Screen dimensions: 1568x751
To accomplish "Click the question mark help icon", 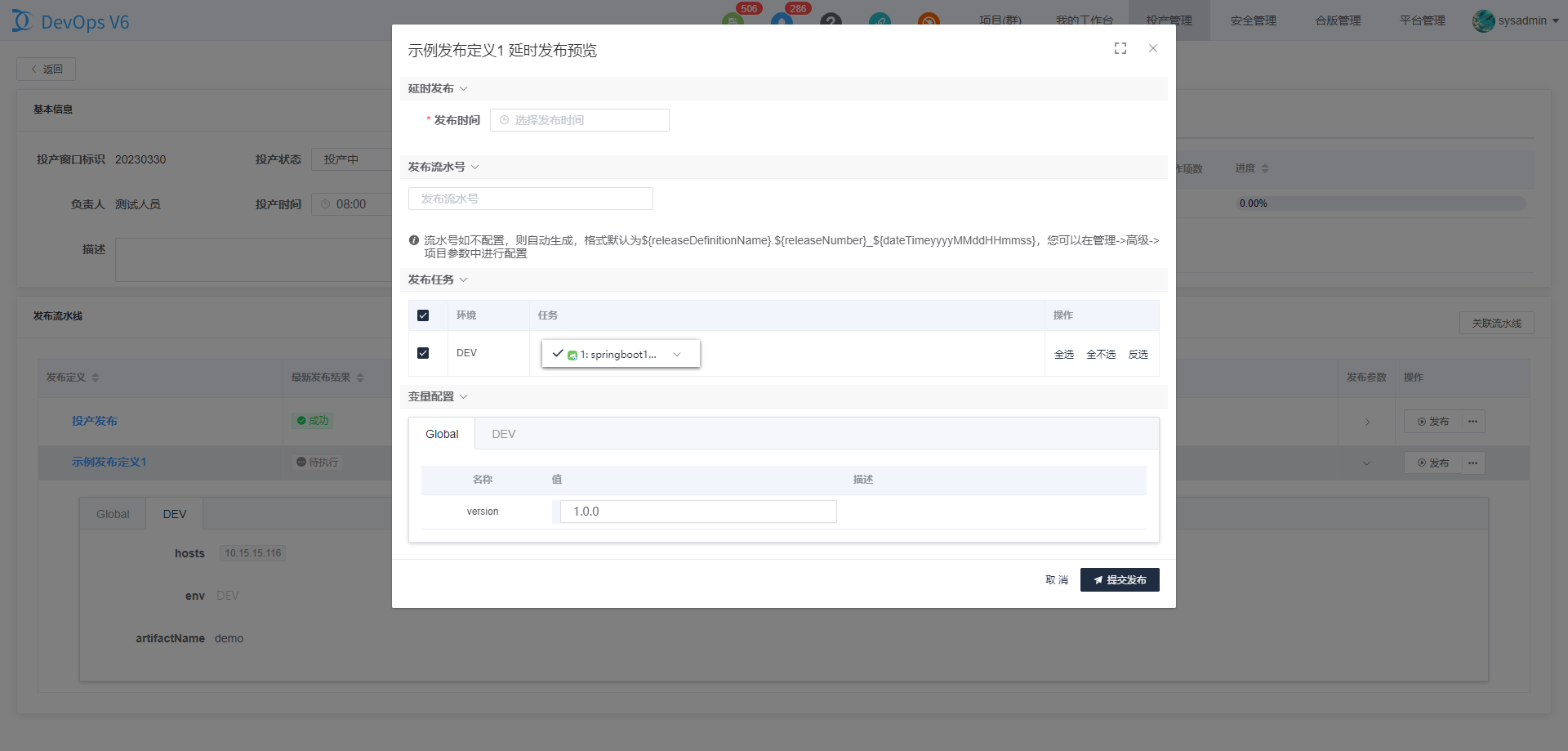I will tap(831, 20).
